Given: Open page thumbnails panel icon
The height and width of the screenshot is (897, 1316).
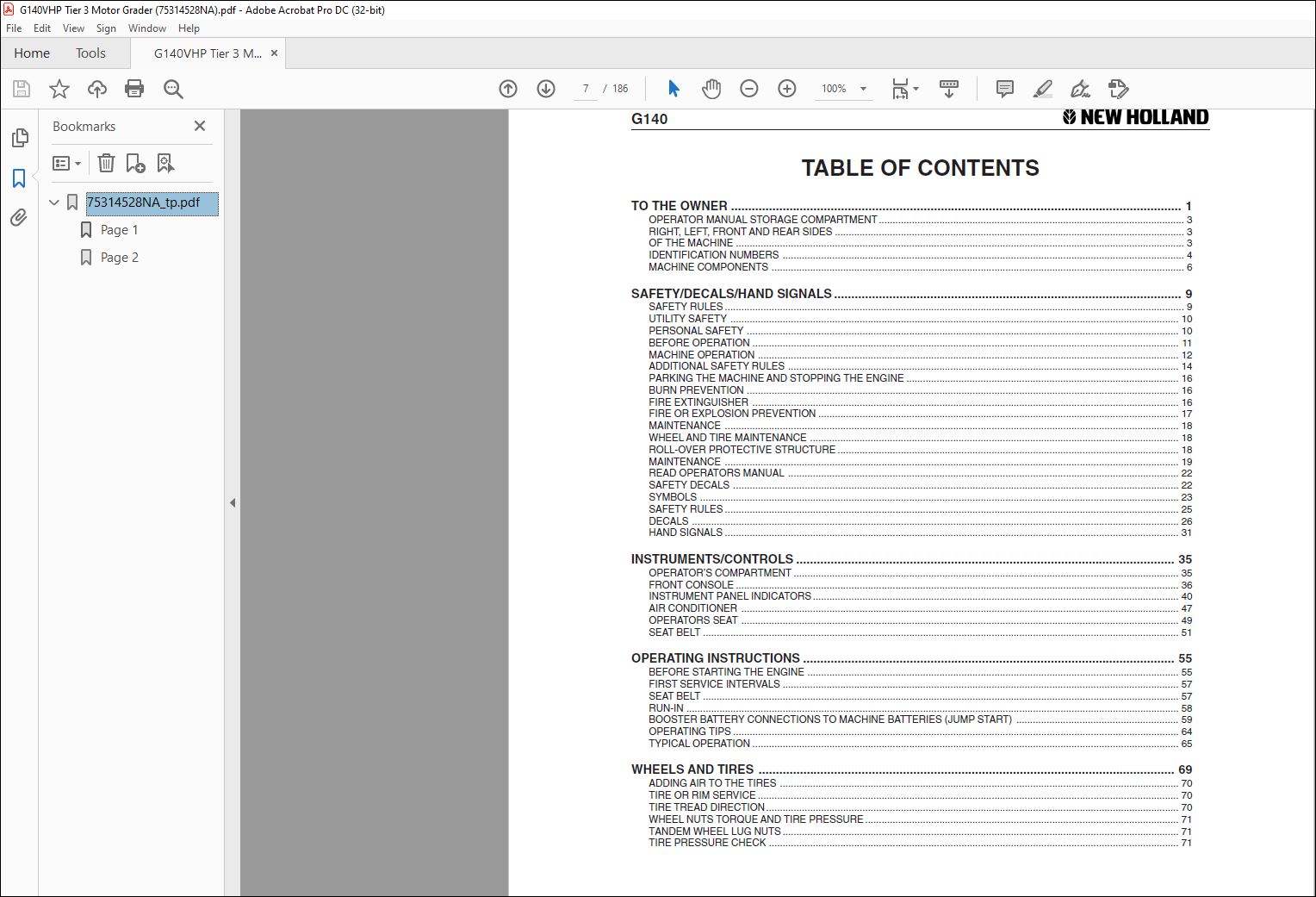Looking at the screenshot, I should coord(19,138).
